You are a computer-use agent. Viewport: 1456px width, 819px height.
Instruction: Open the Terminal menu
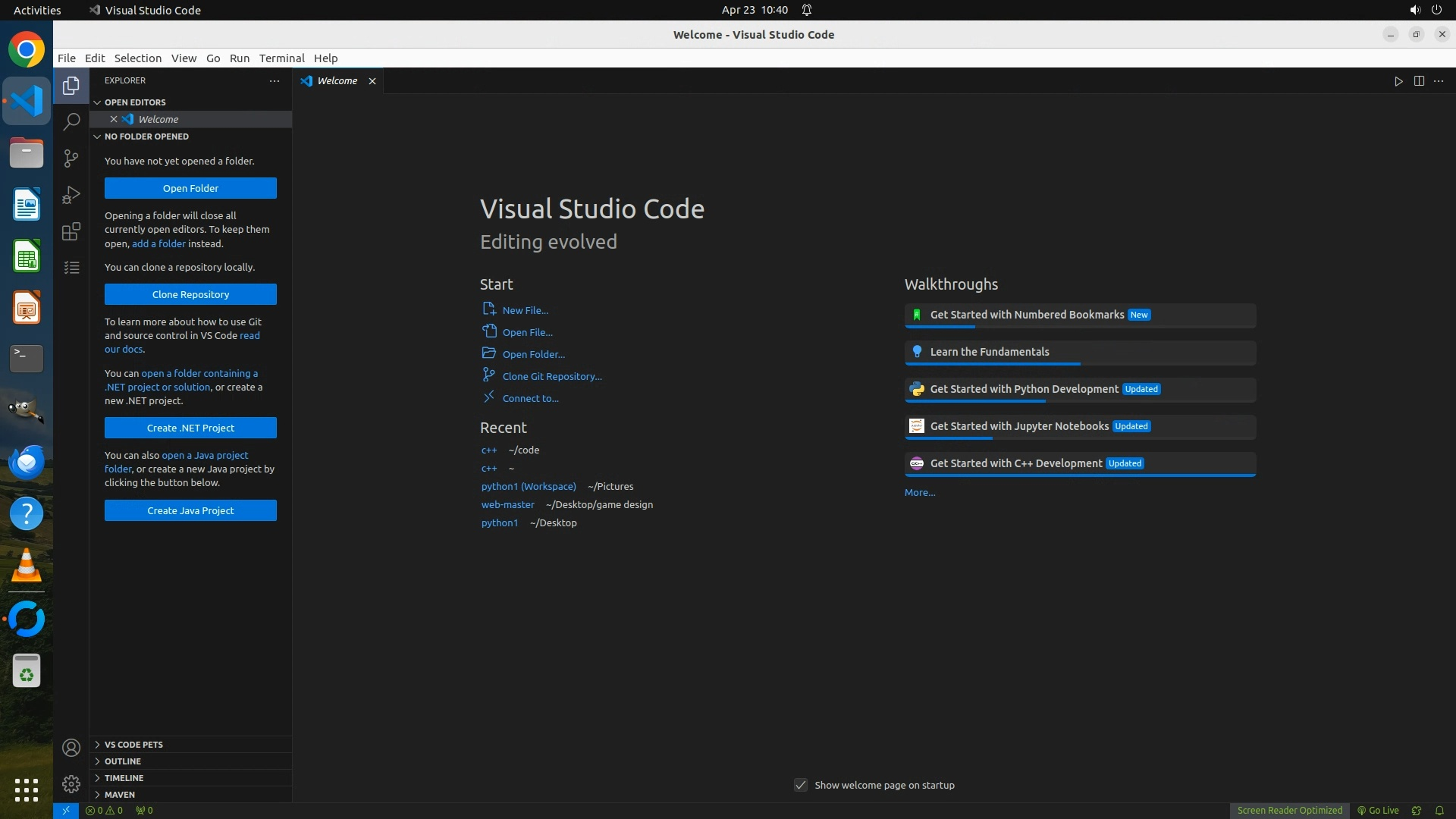[281, 58]
